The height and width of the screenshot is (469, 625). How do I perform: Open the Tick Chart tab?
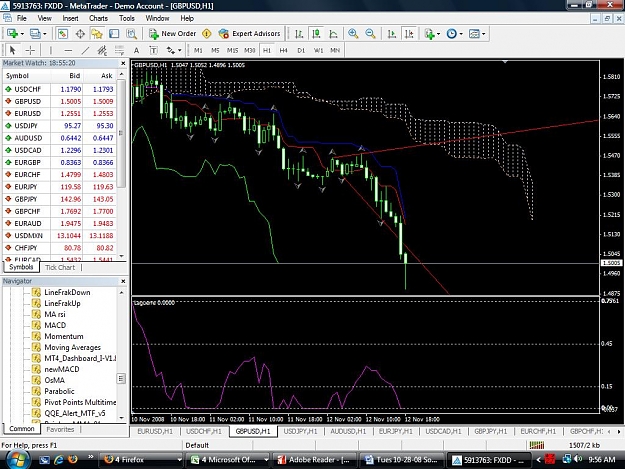60,267
